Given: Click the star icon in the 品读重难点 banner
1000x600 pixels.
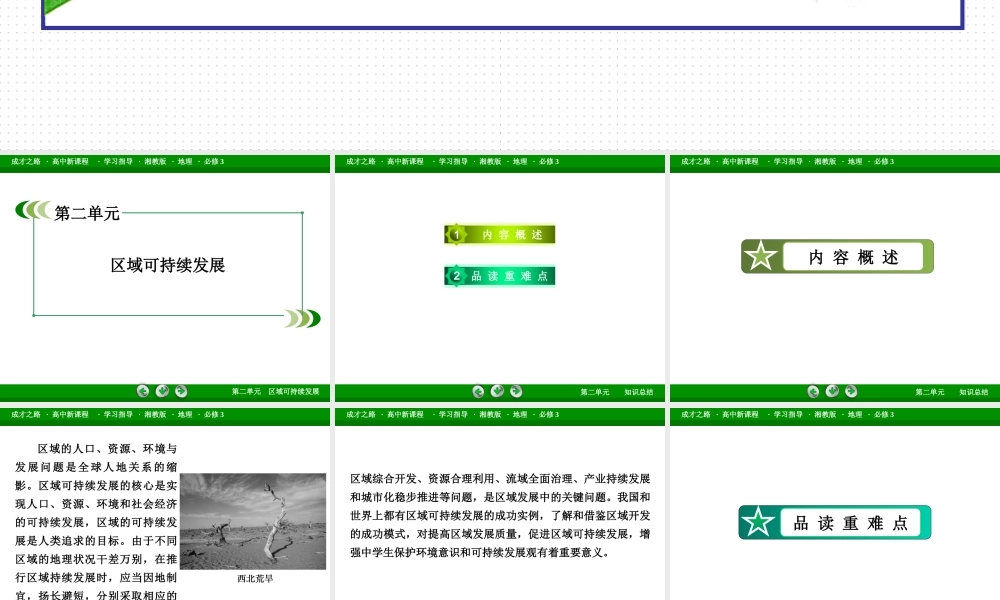Looking at the screenshot, I should click(759, 521).
